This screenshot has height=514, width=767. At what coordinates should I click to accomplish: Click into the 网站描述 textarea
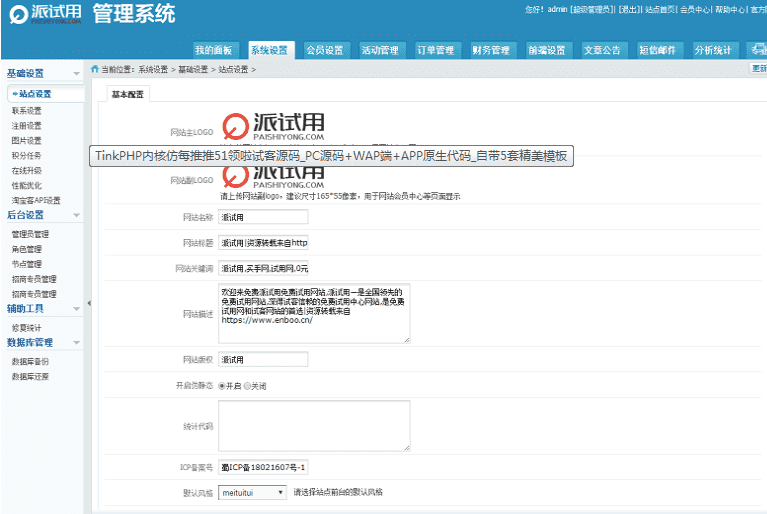(314, 313)
